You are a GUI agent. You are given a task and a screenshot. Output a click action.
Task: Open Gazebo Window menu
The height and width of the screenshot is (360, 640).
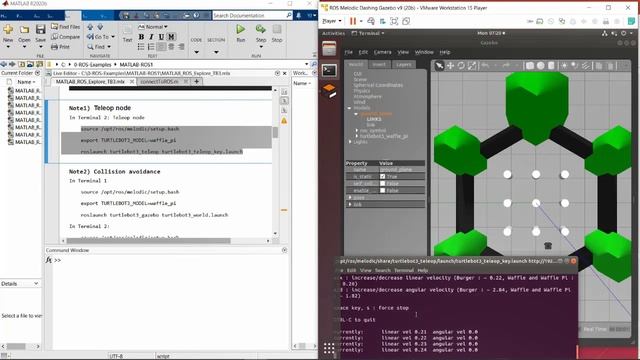coord(424,52)
